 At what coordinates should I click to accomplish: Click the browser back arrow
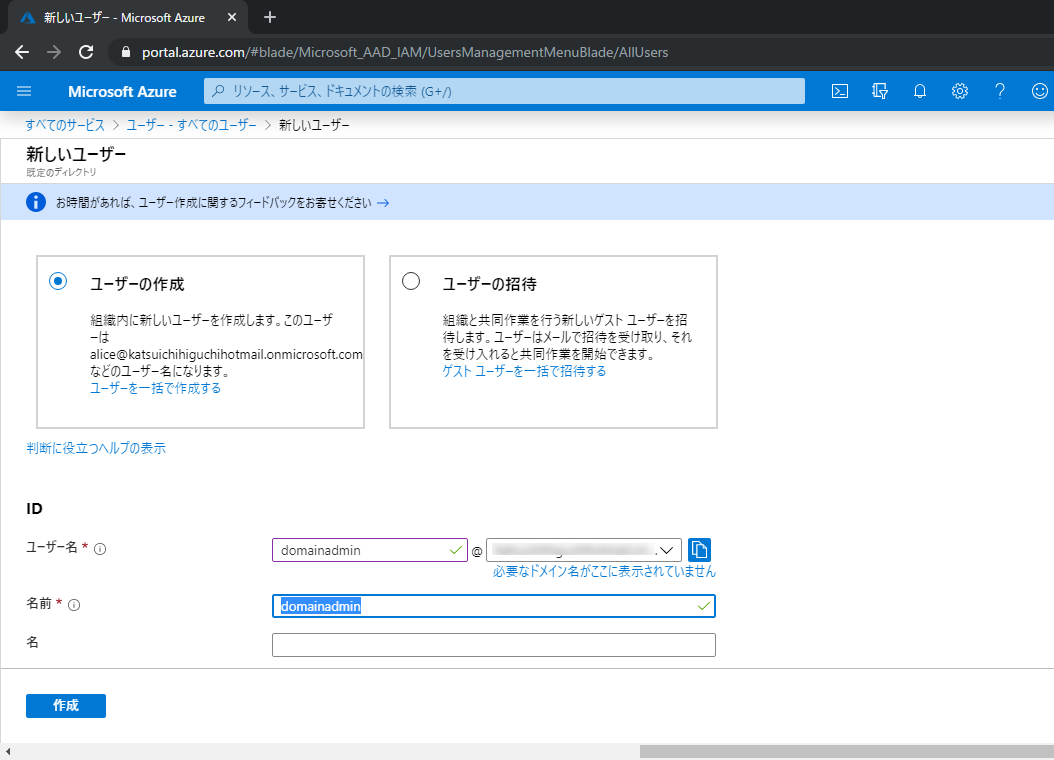click(22, 52)
